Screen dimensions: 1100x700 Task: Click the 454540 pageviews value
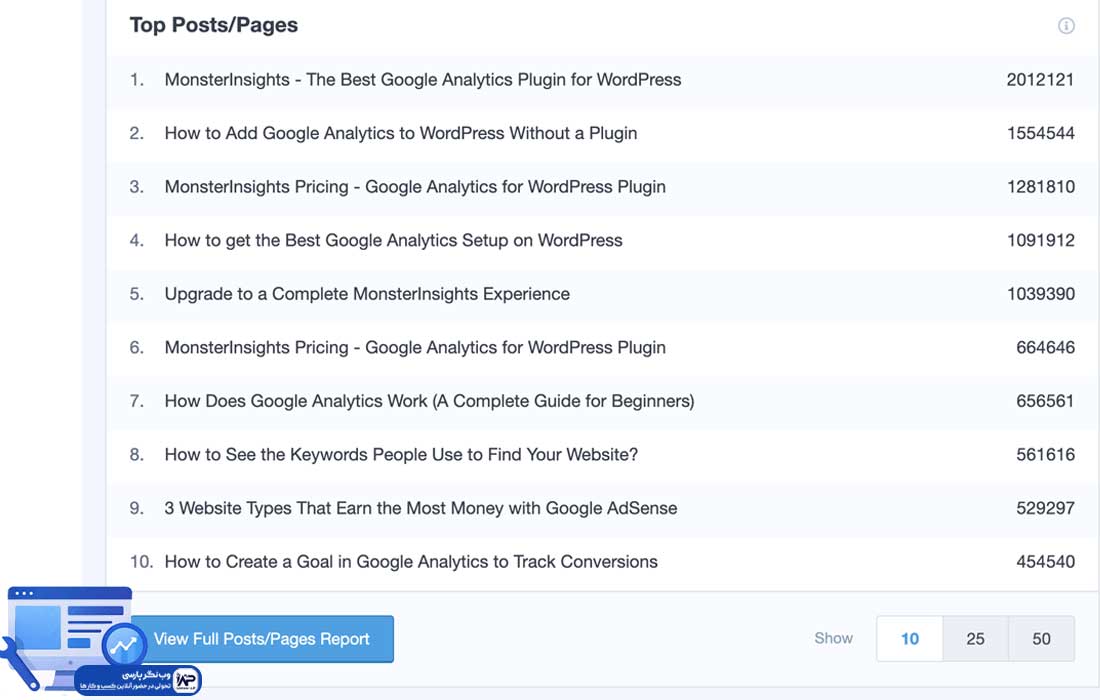[x=1045, y=562]
